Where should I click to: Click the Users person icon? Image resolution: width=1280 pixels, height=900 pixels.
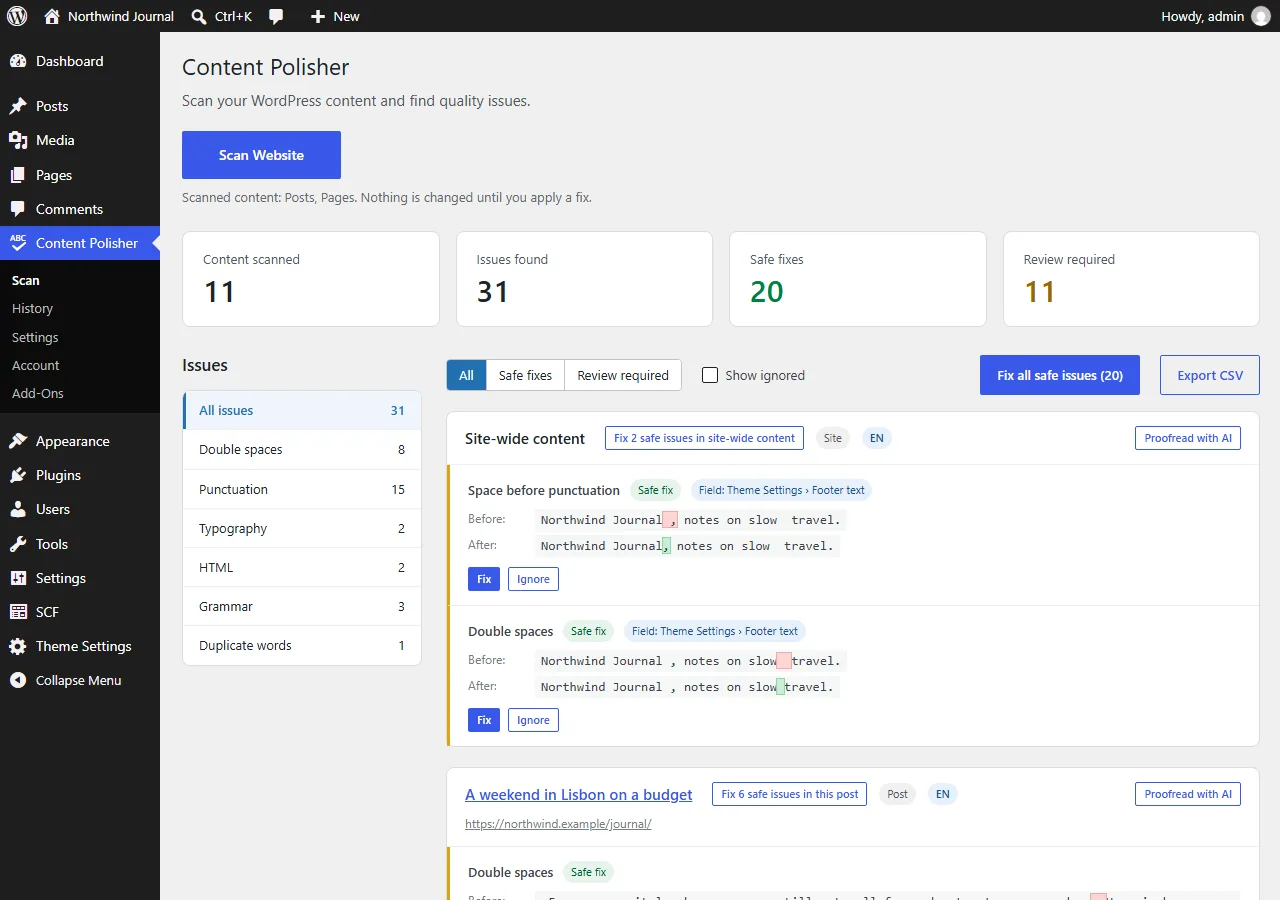point(18,509)
